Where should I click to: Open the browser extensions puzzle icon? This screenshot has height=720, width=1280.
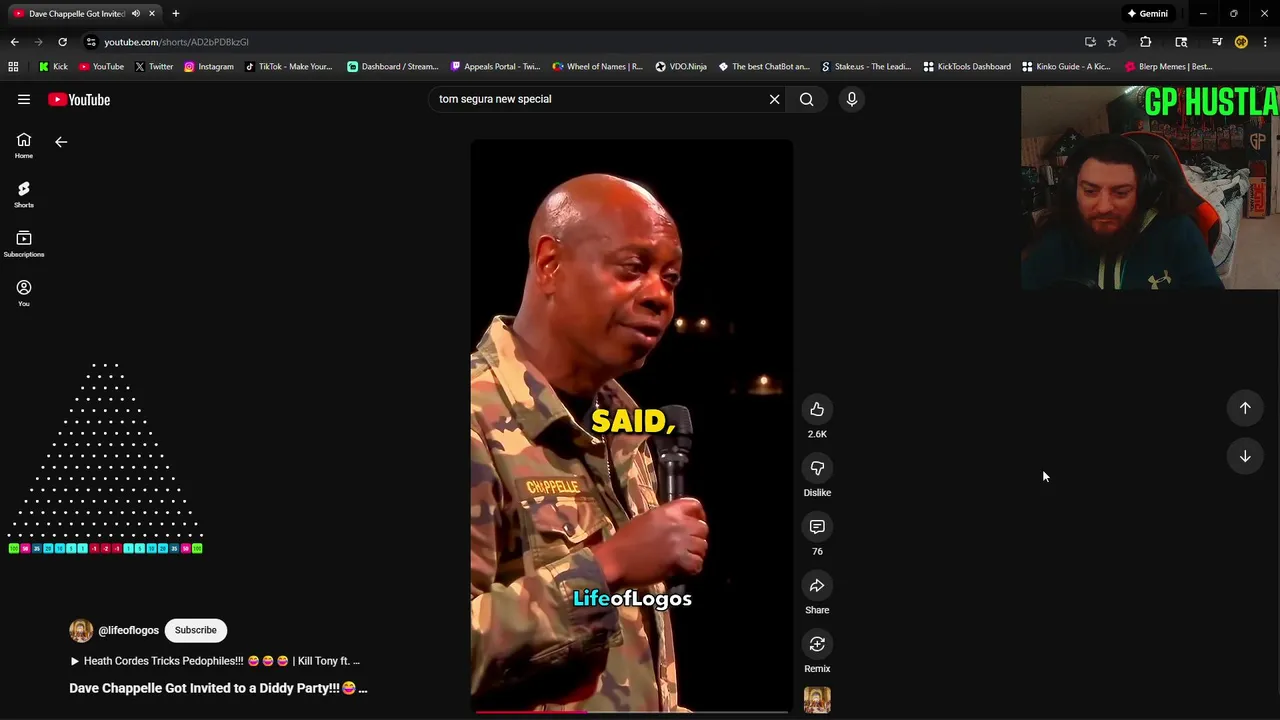tap(1146, 42)
